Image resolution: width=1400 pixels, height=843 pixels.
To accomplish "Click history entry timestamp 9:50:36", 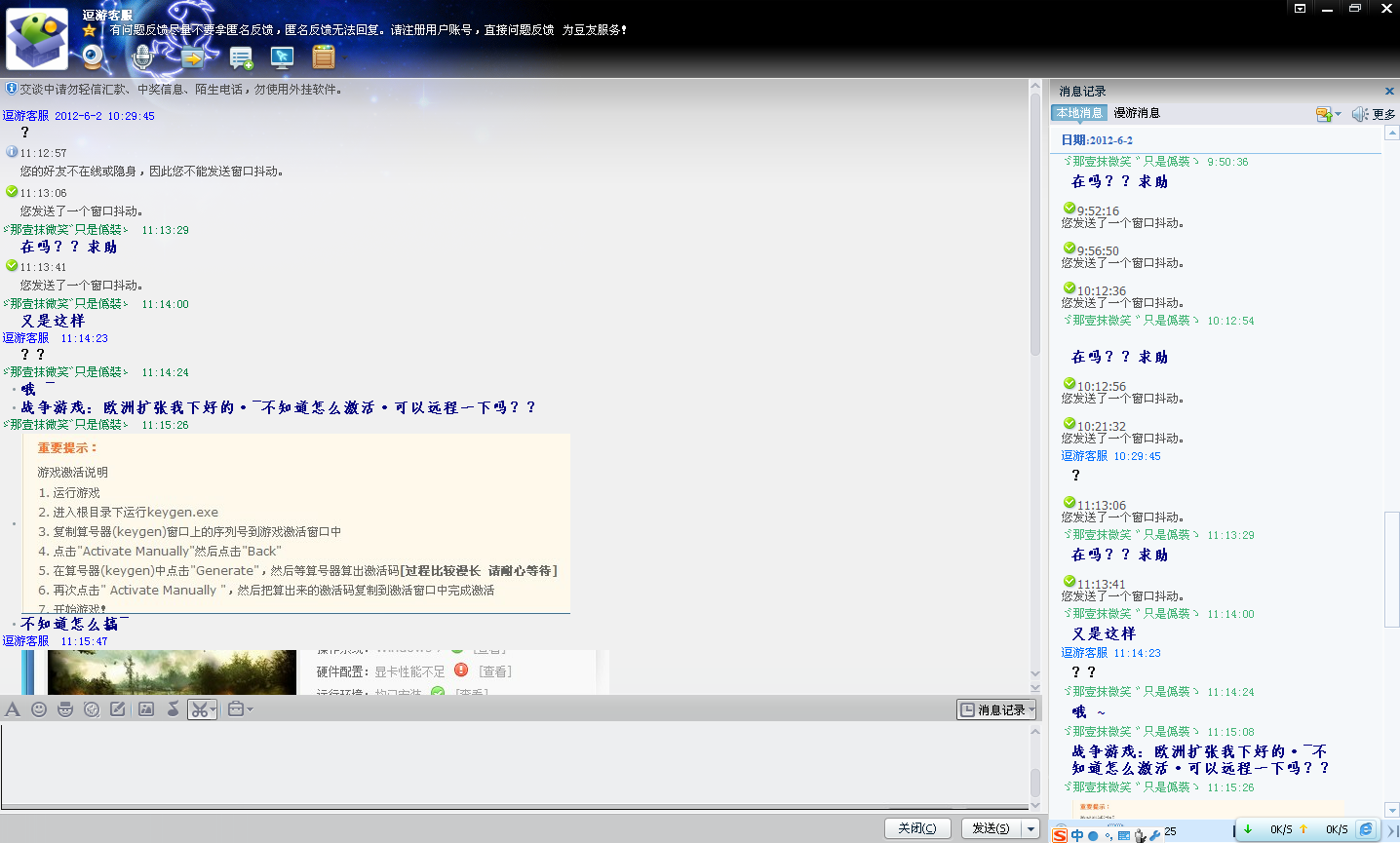I will [1227, 162].
